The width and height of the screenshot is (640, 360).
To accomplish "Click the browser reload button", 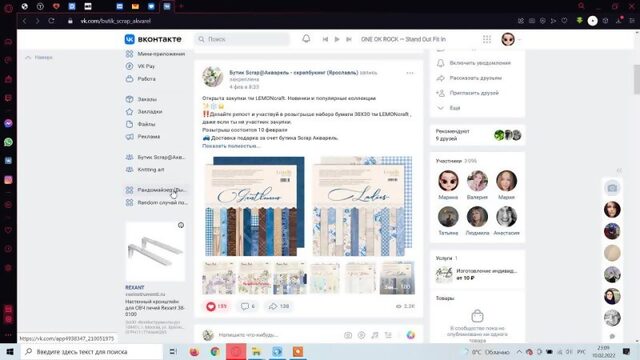I will (51, 20).
